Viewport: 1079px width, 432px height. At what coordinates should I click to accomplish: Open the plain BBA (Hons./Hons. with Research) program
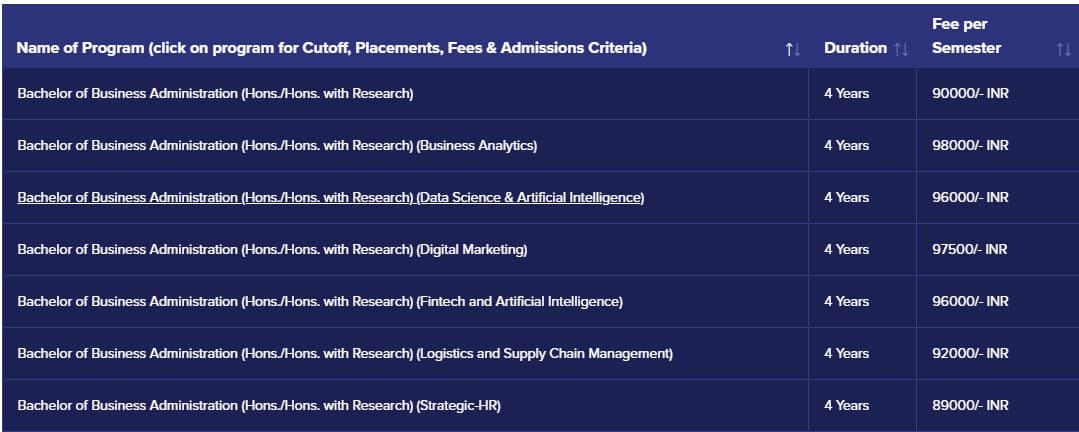pos(215,94)
